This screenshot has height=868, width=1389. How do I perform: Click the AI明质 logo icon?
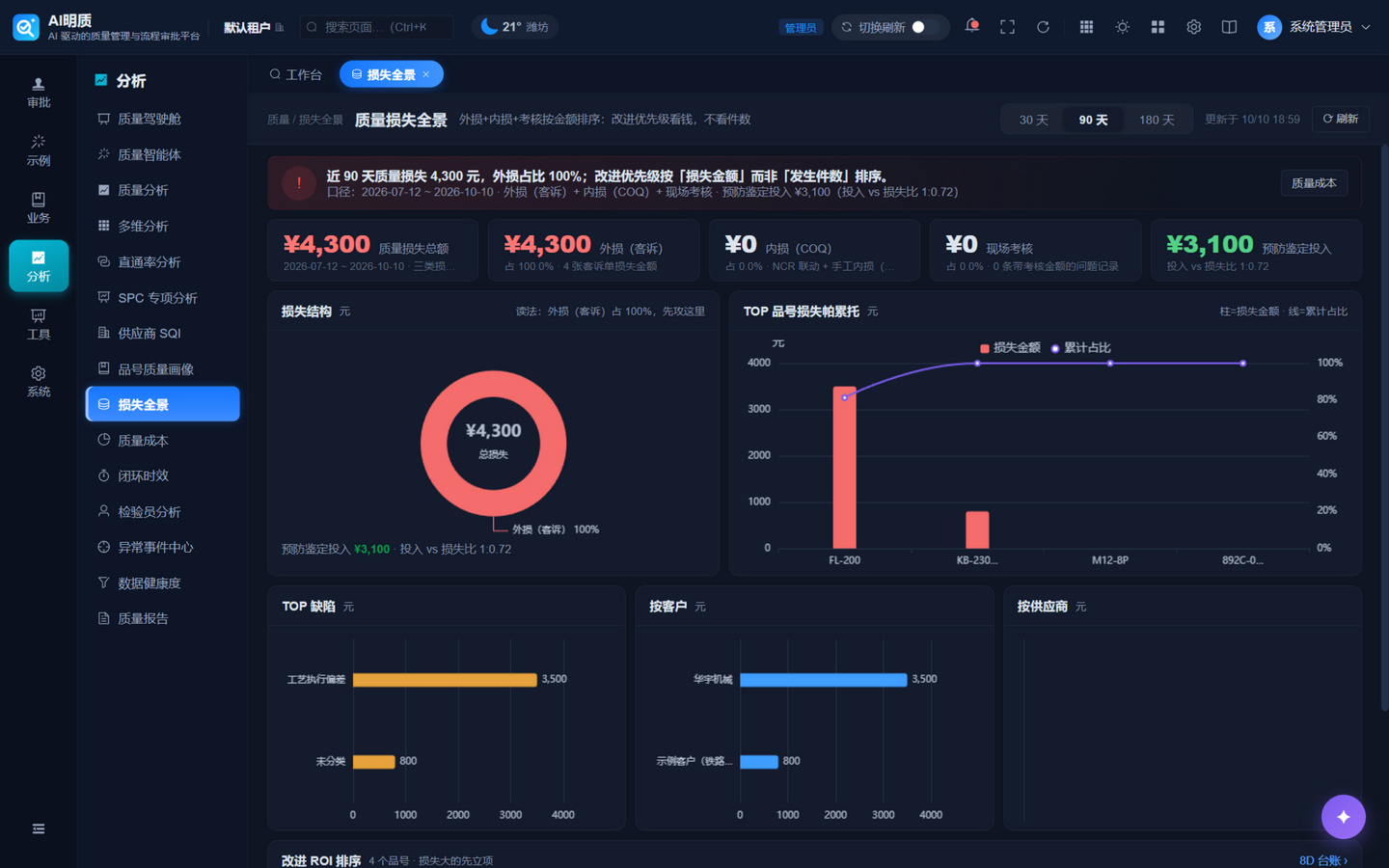tap(26, 27)
